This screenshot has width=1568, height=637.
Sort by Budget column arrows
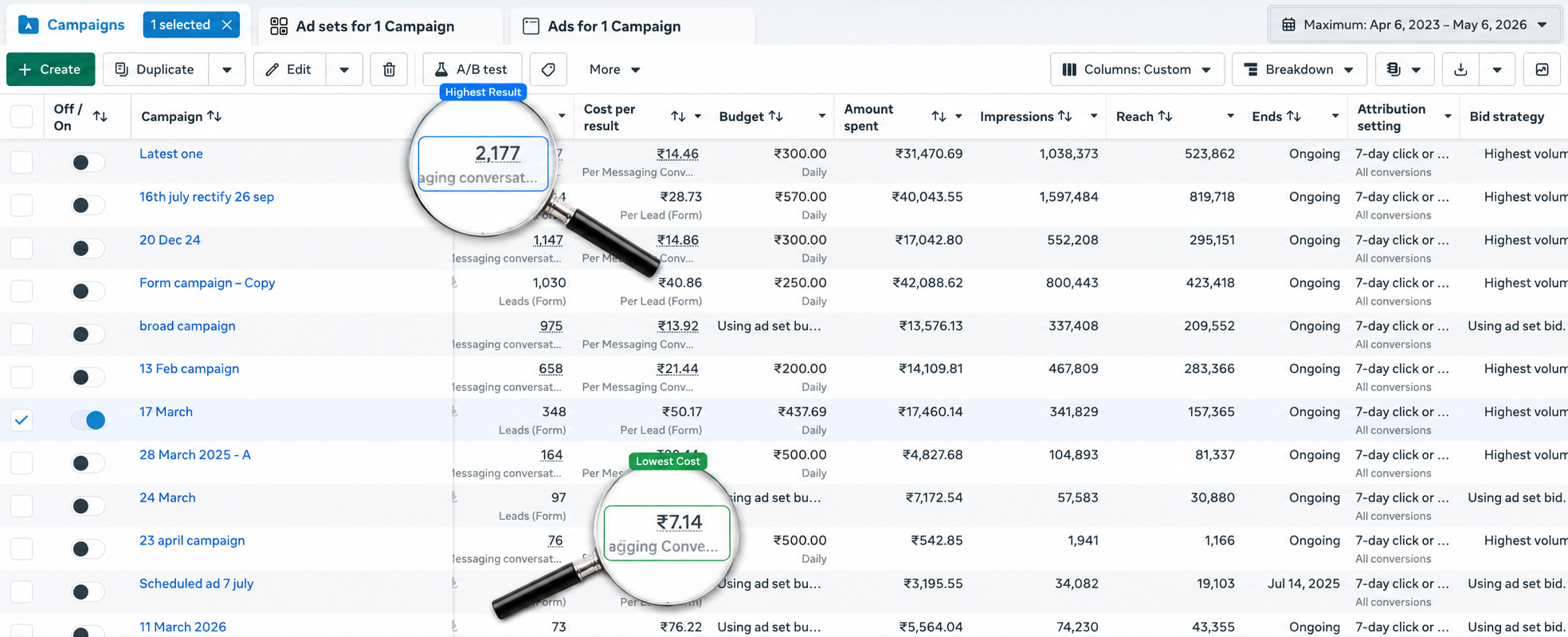[776, 116]
